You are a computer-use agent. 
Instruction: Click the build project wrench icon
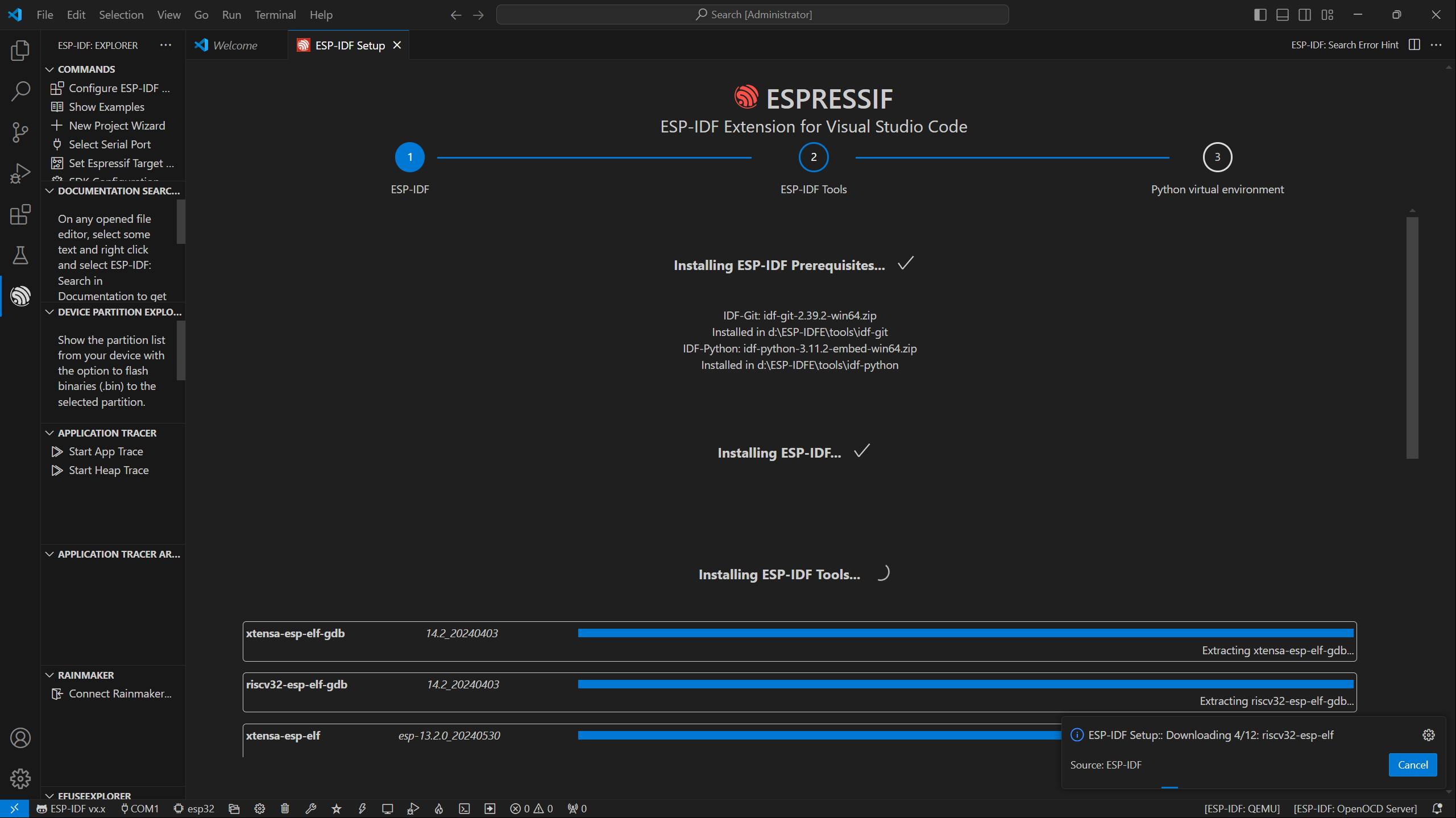pos(310,808)
